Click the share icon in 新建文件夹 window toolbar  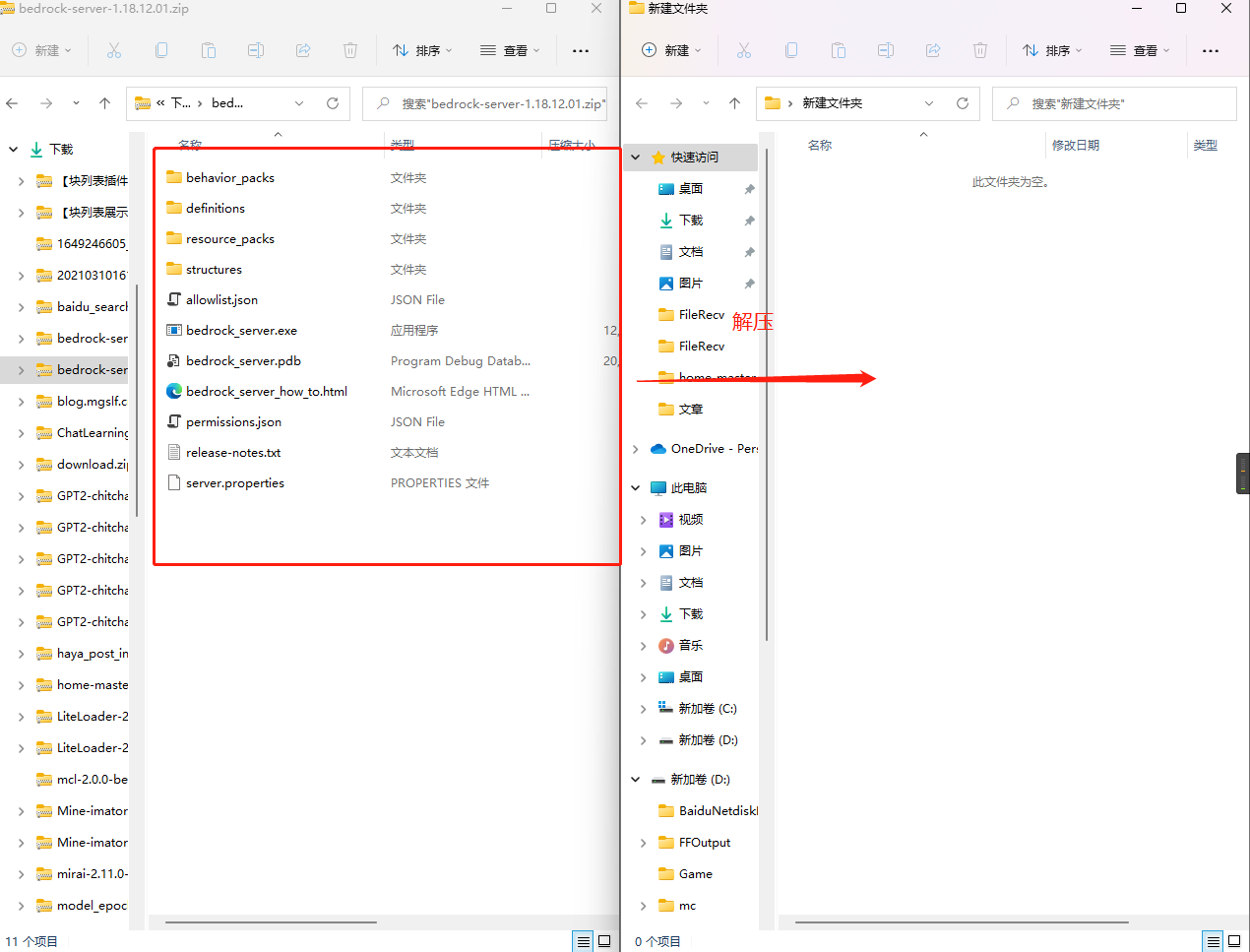933,50
